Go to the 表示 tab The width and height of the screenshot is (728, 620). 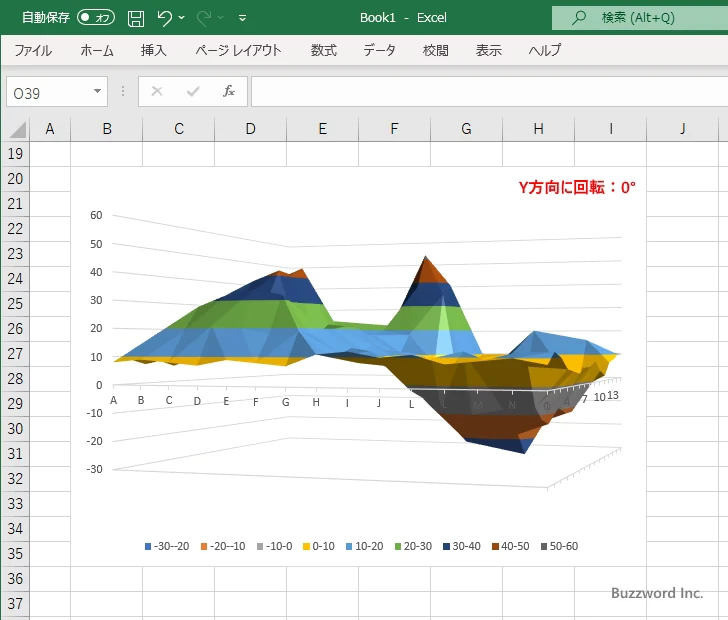tap(488, 50)
